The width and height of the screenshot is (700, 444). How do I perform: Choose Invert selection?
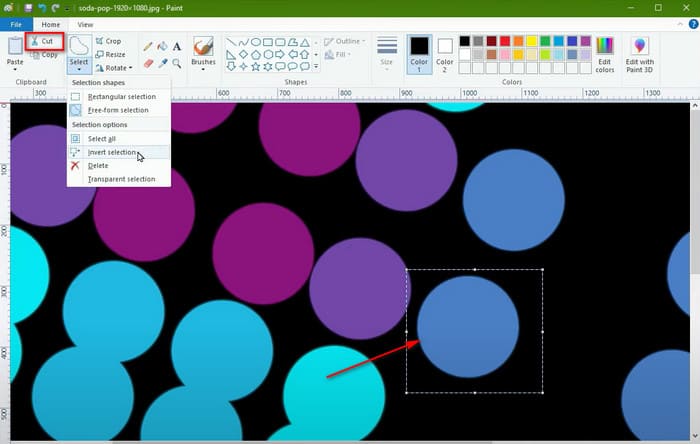tap(118, 152)
